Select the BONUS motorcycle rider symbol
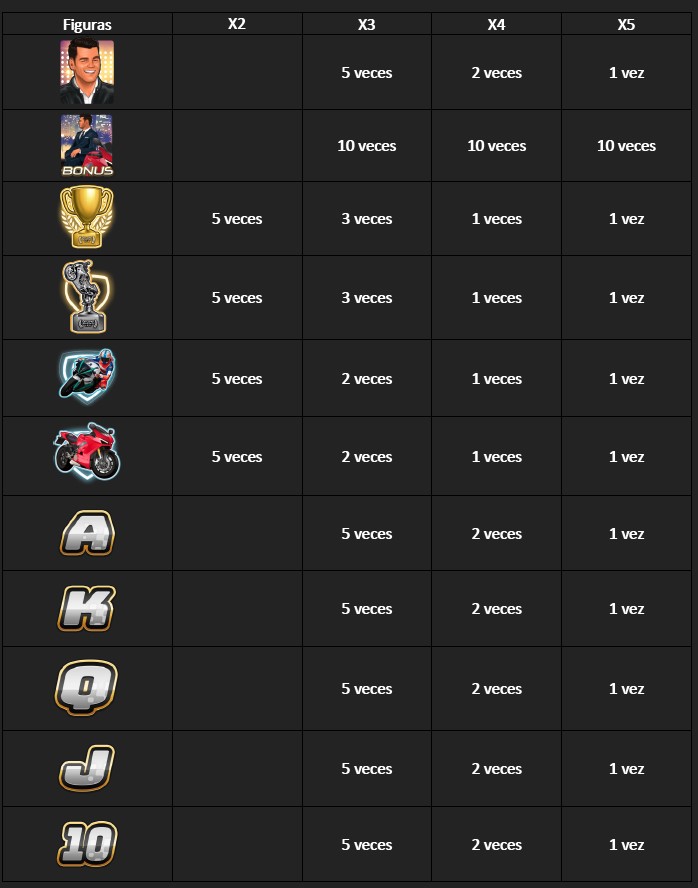 pos(87,146)
